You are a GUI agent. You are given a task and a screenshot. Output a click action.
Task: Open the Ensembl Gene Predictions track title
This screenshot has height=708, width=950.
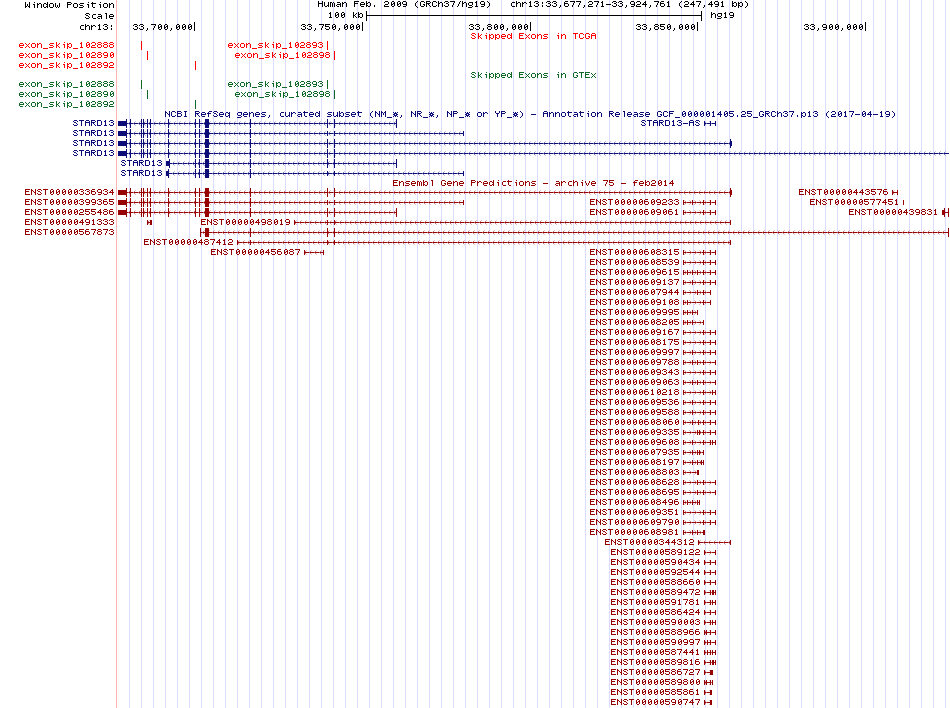point(533,183)
